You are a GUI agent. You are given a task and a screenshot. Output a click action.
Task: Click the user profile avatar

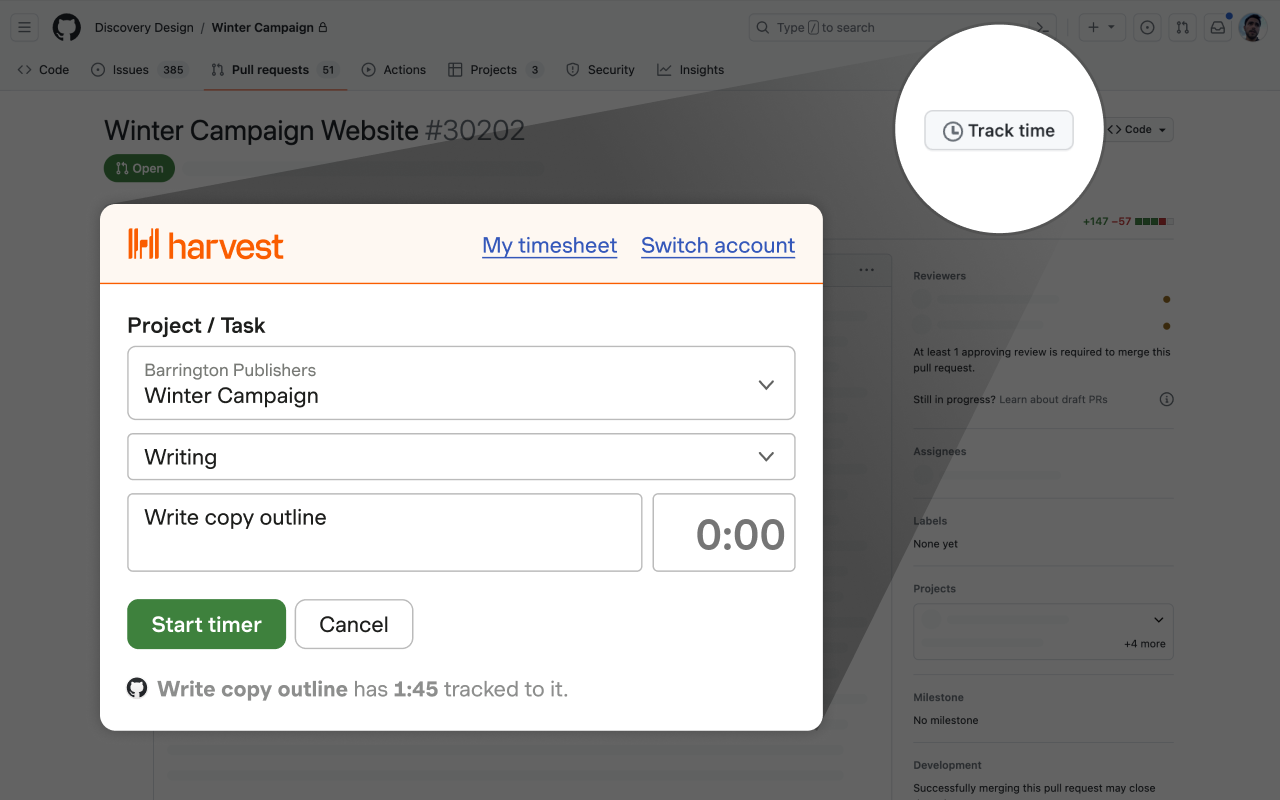pos(1252,28)
